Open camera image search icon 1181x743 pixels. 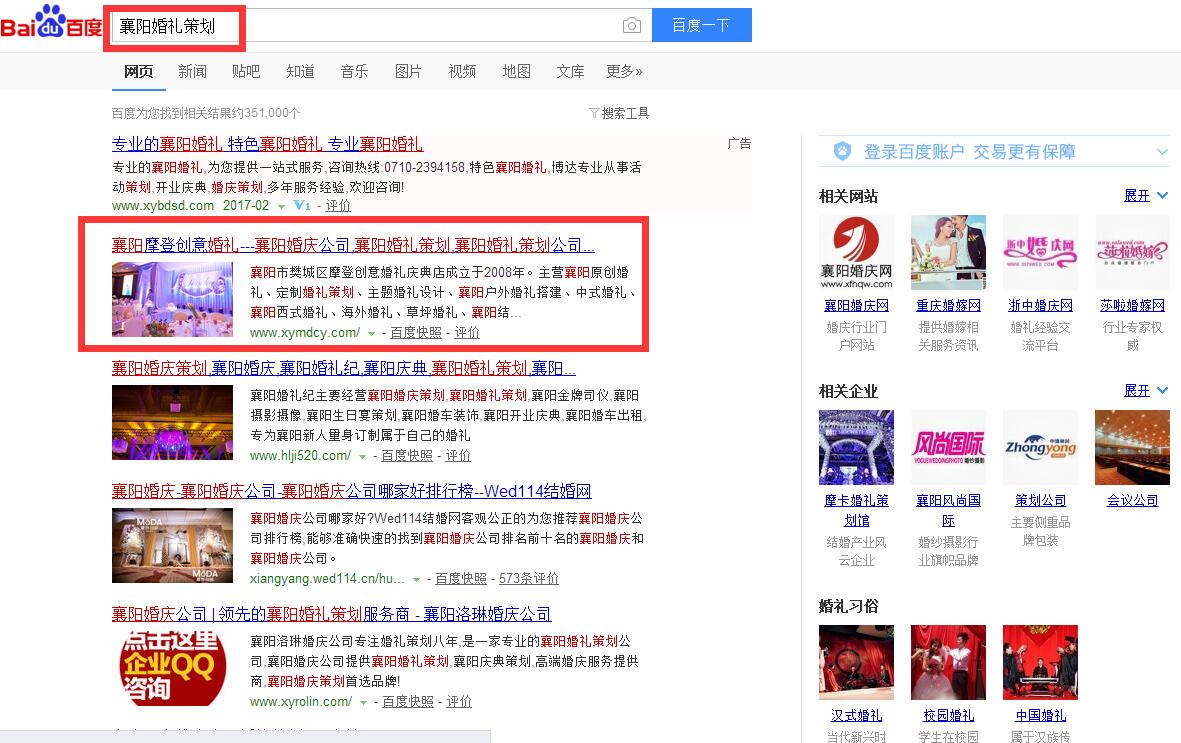[632, 26]
